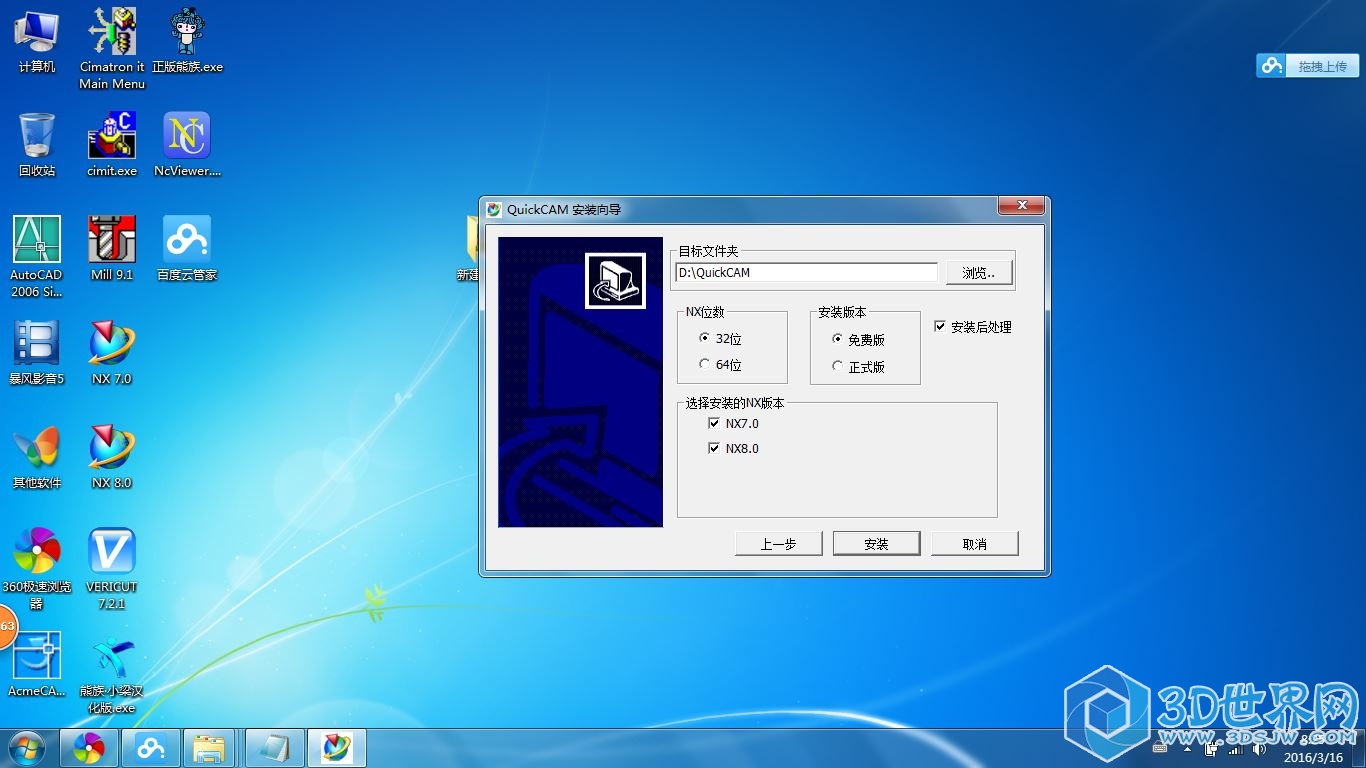Screen dimensions: 1366x768
Task: Select the NcViewer desktop icon
Action: [x=187, y=144]
